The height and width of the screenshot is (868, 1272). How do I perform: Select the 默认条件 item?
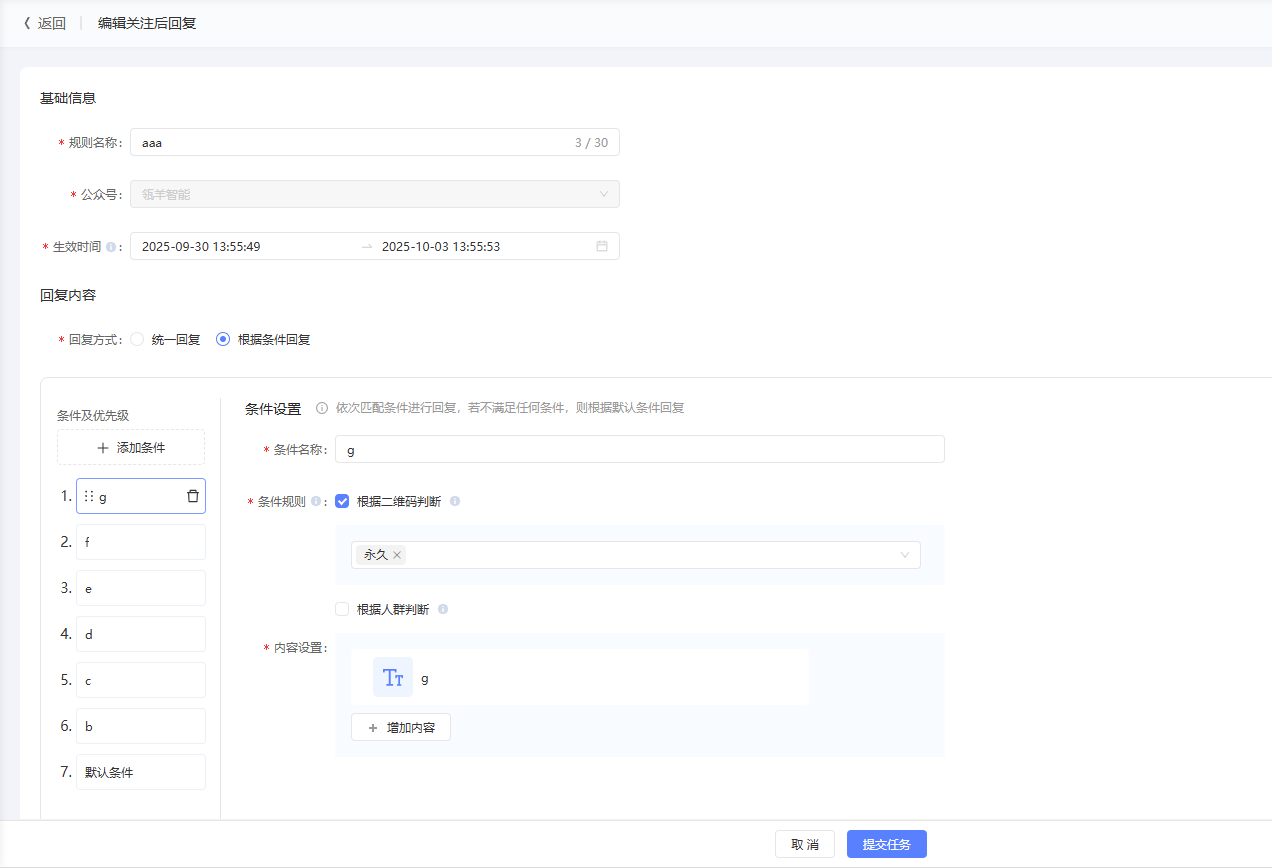point(141,772)
